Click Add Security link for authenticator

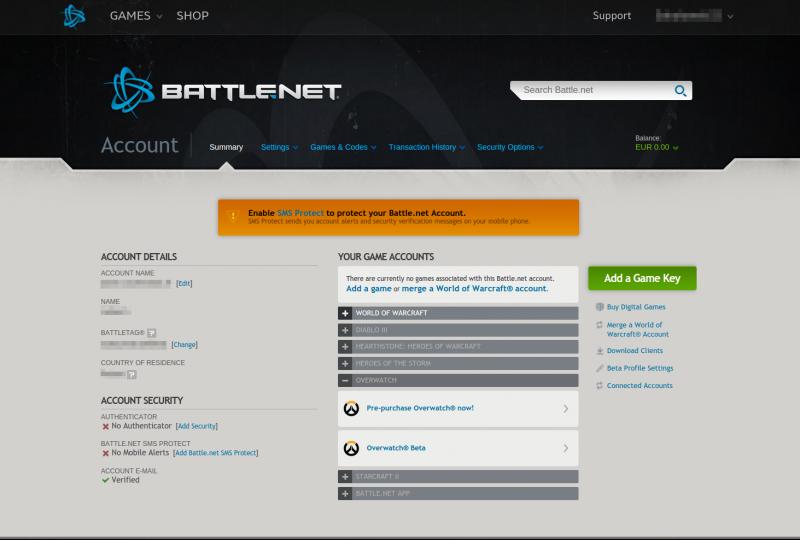tap(196, 426)
